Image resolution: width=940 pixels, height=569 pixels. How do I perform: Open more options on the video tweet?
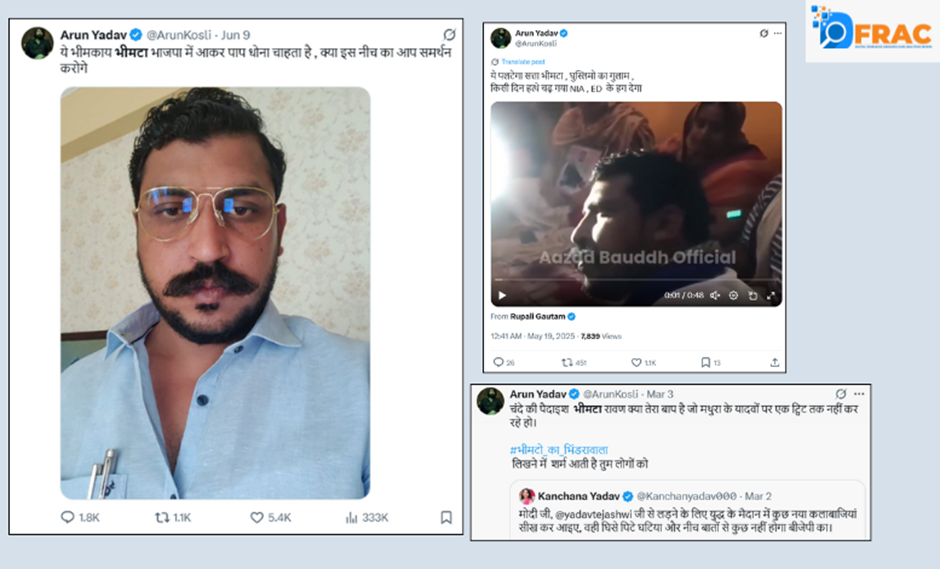pyautogui.click(x=778, y=33)
